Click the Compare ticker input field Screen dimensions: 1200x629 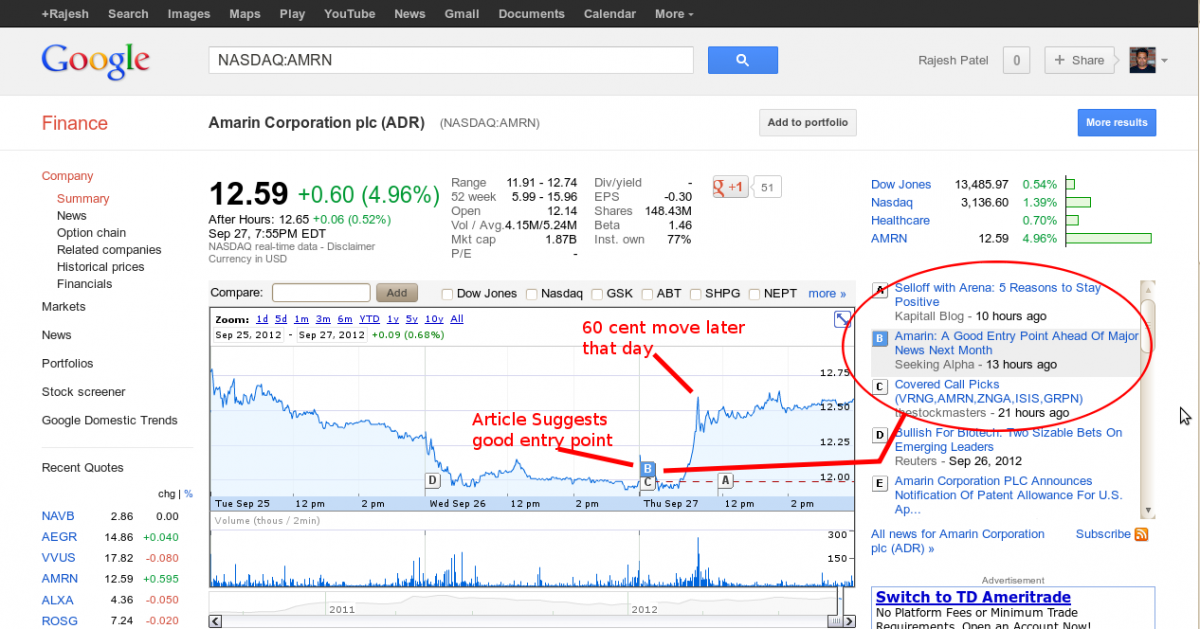321,293
